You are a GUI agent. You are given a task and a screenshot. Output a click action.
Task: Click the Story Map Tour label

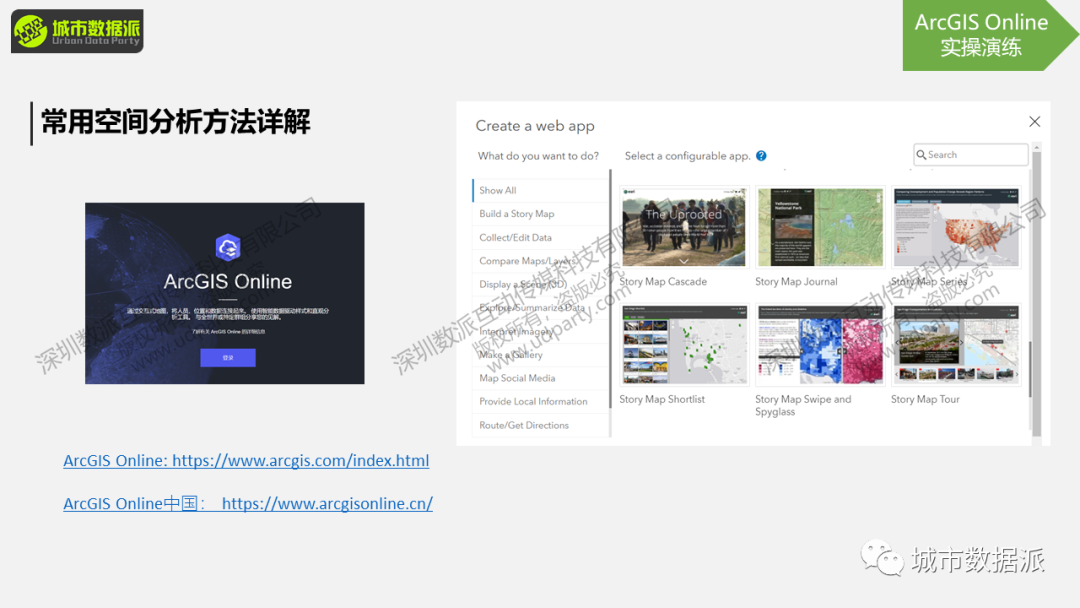click(x=925, y=399)
